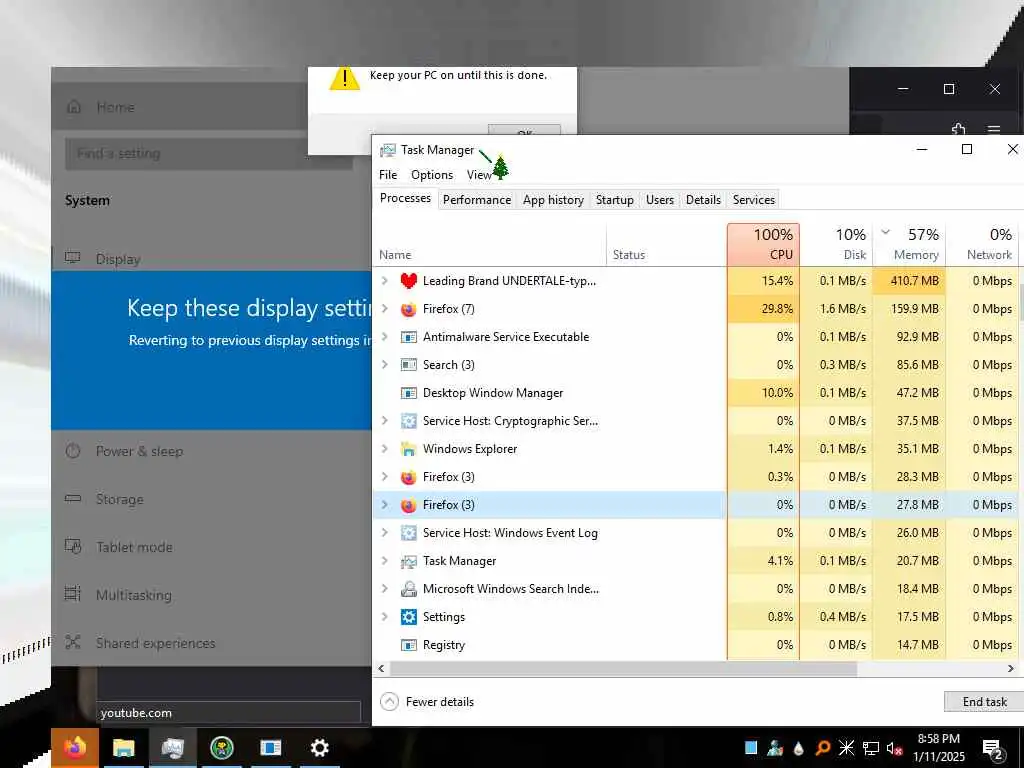
Task: Select the Desktop Window Manager row
Action: pyautogui.click(x=697, y=393)
